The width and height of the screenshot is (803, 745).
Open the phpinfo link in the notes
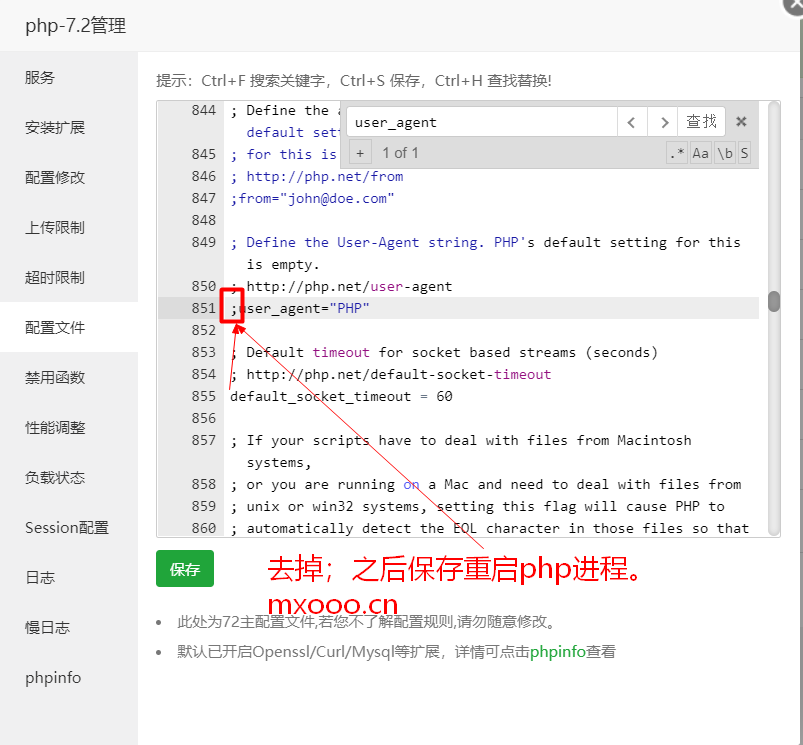[x=556, y=652]
